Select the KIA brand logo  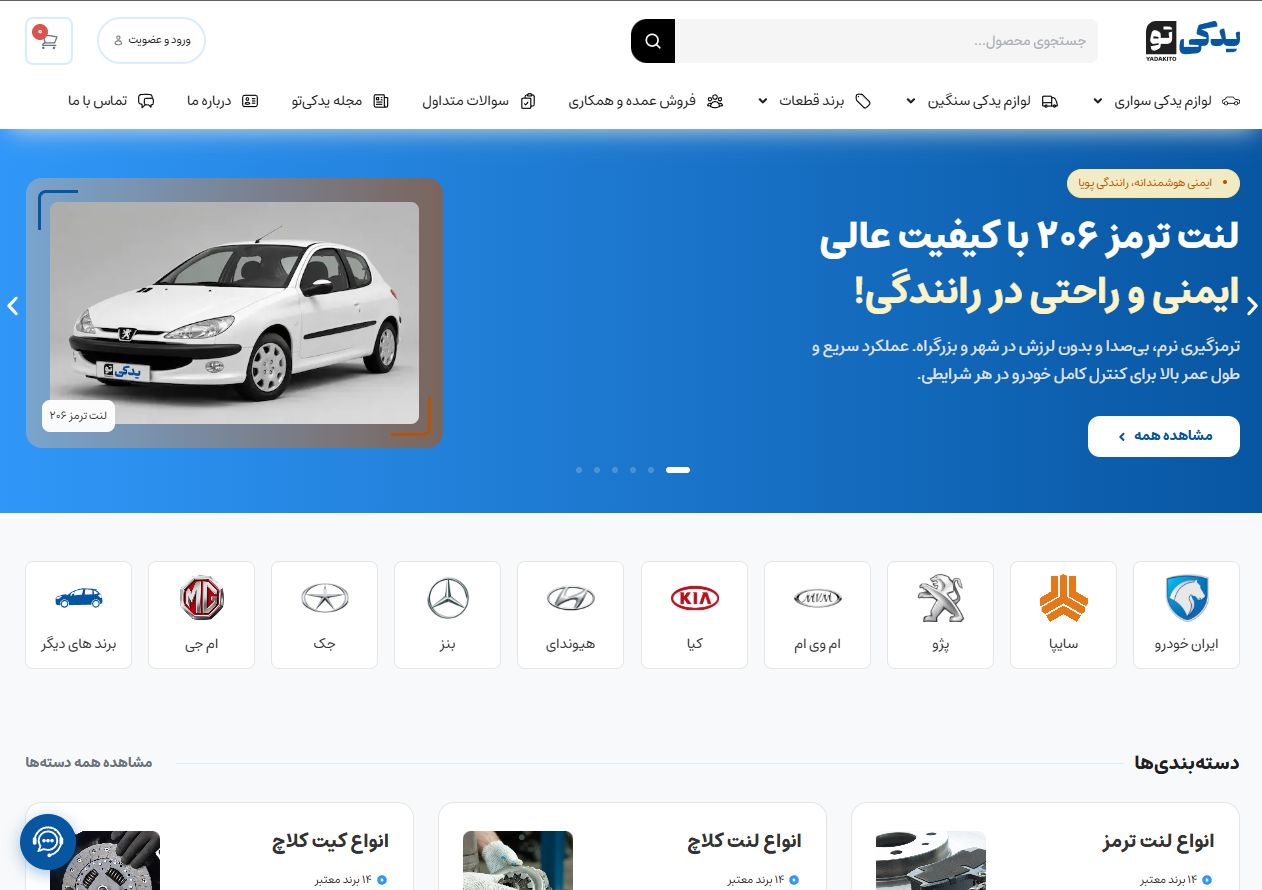(694, 599)
